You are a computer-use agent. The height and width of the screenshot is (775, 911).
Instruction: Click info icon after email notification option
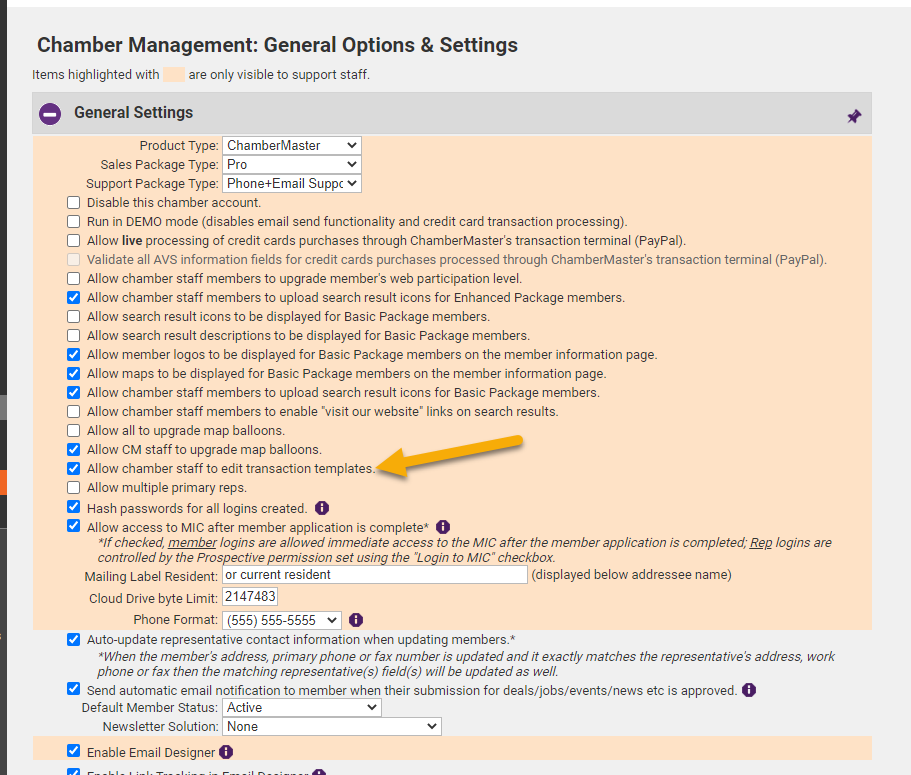(749, 690)
